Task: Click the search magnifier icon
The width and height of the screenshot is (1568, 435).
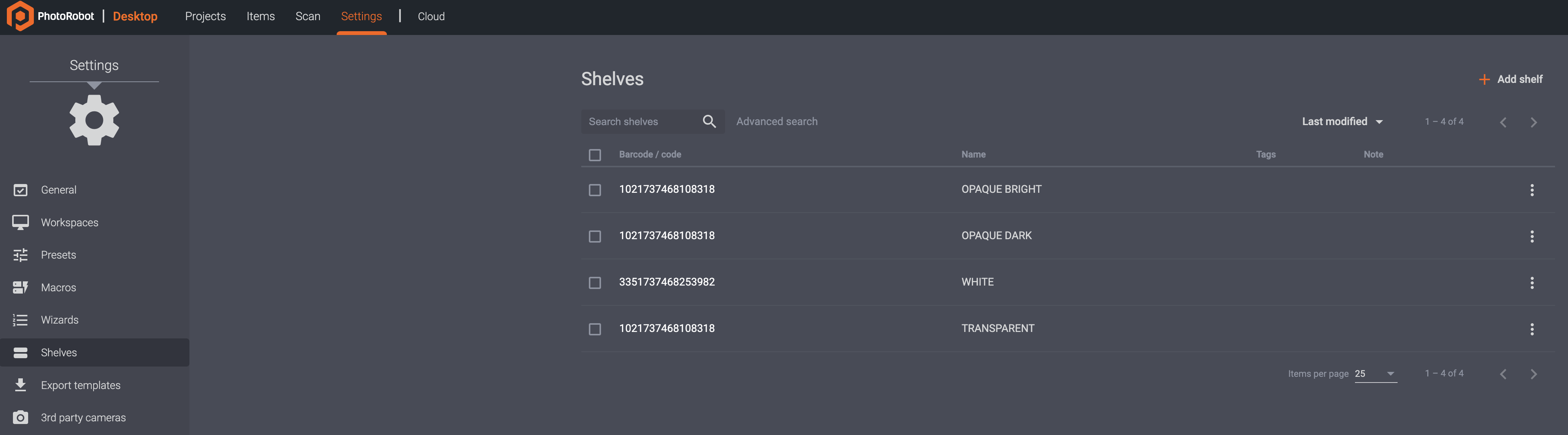Action: tap(709, 121)
